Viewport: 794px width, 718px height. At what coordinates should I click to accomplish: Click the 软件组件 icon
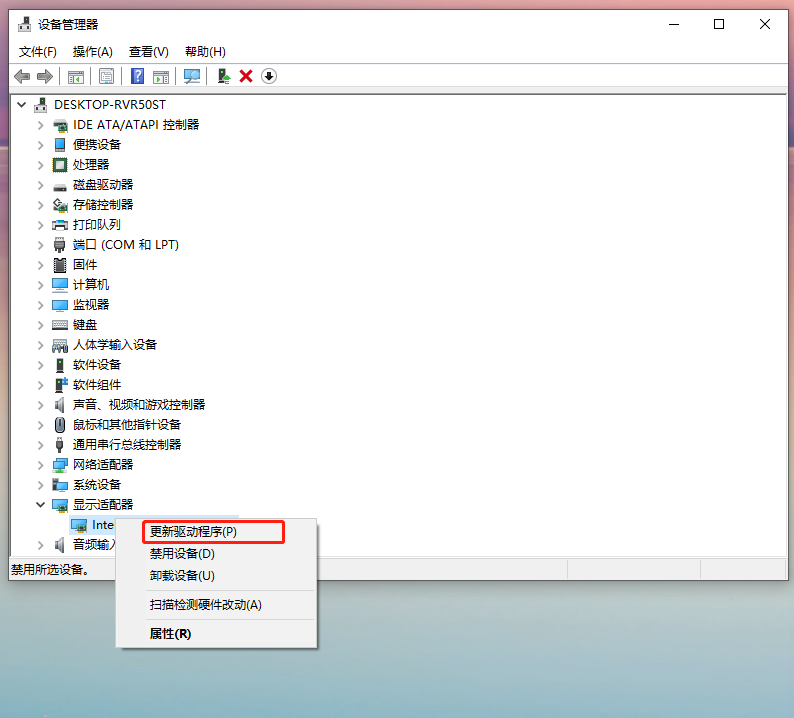click(x=60, y=385)
